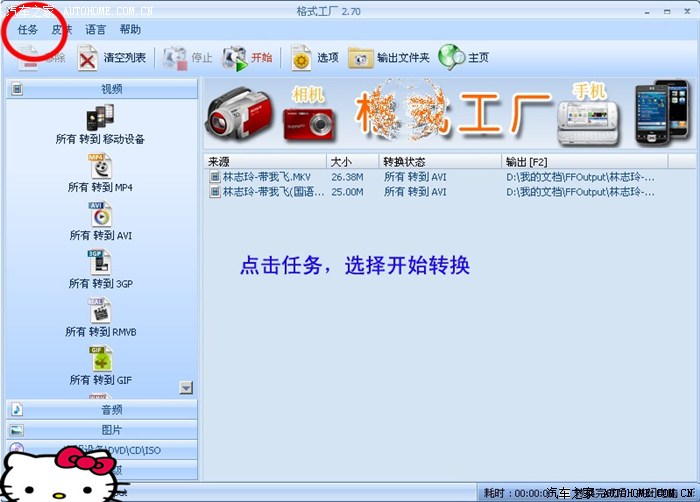Select 所有 转到 AVI icon in sidebar

(100, 215)
